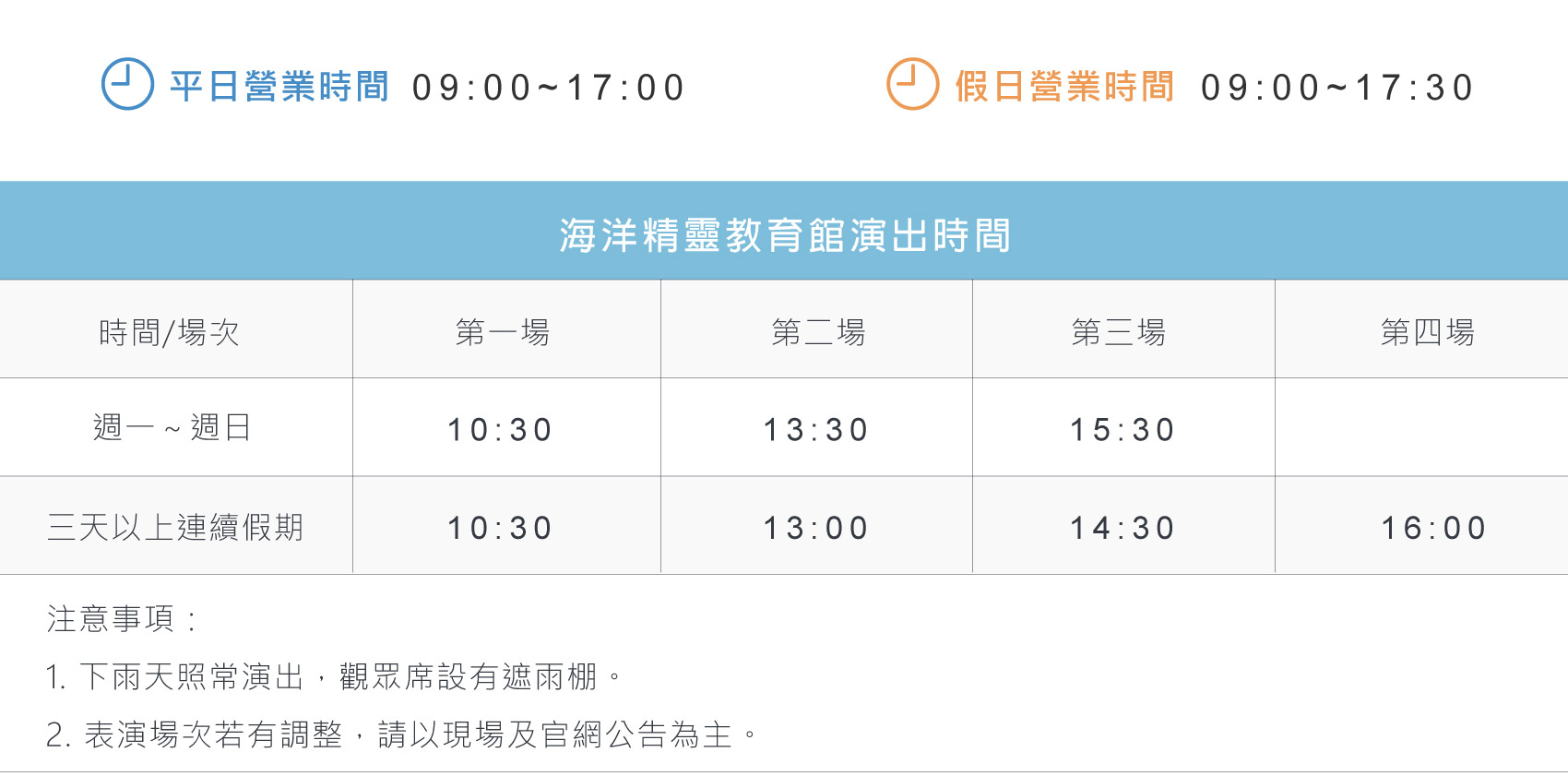Click the 15:30 third show time
Screen dimensions: 1568x776
coord(1123,430)
